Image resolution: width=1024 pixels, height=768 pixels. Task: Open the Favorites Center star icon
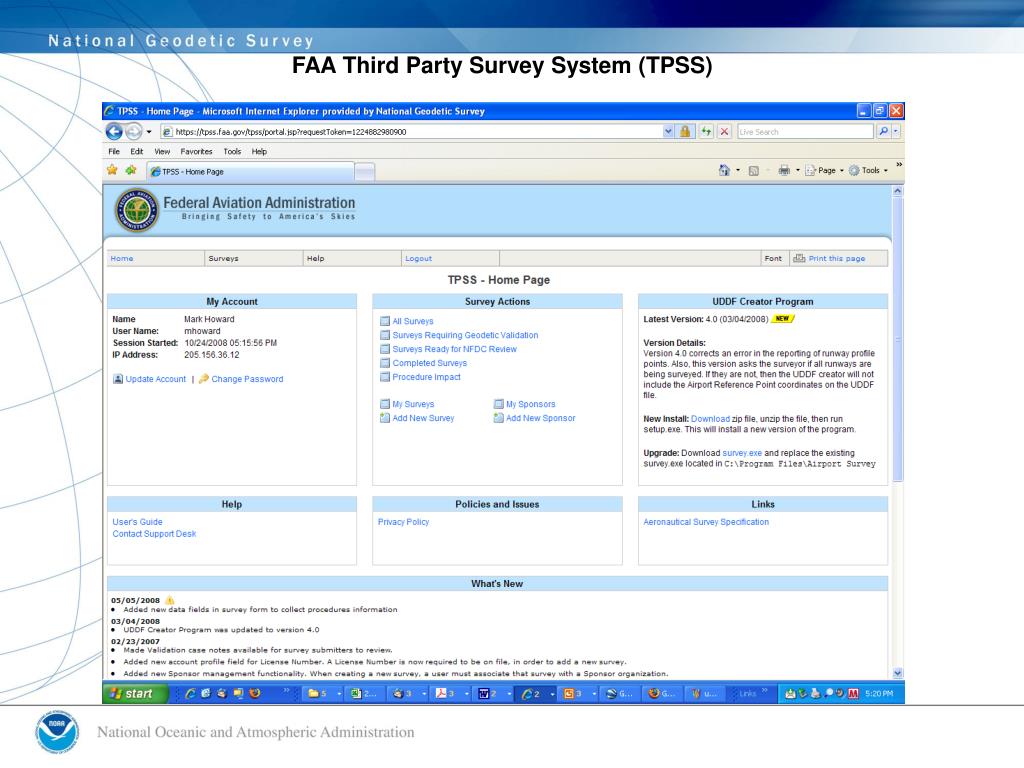(x=112, y=170)
